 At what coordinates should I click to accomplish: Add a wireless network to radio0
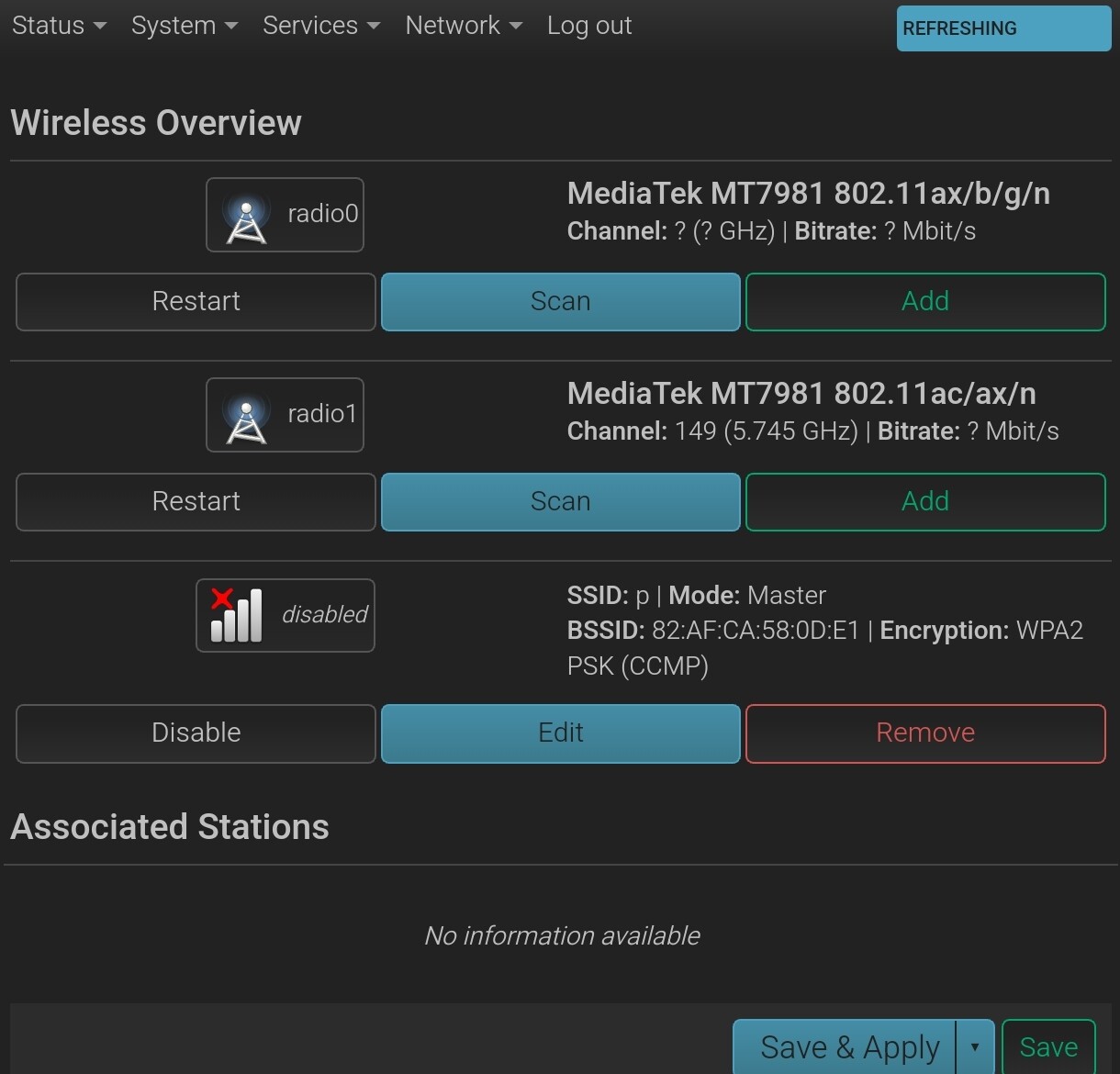coord(924,302)
